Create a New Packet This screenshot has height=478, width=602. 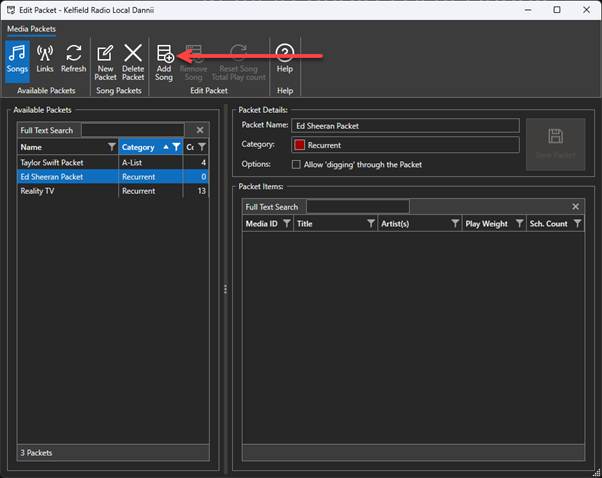coord(105,62)
